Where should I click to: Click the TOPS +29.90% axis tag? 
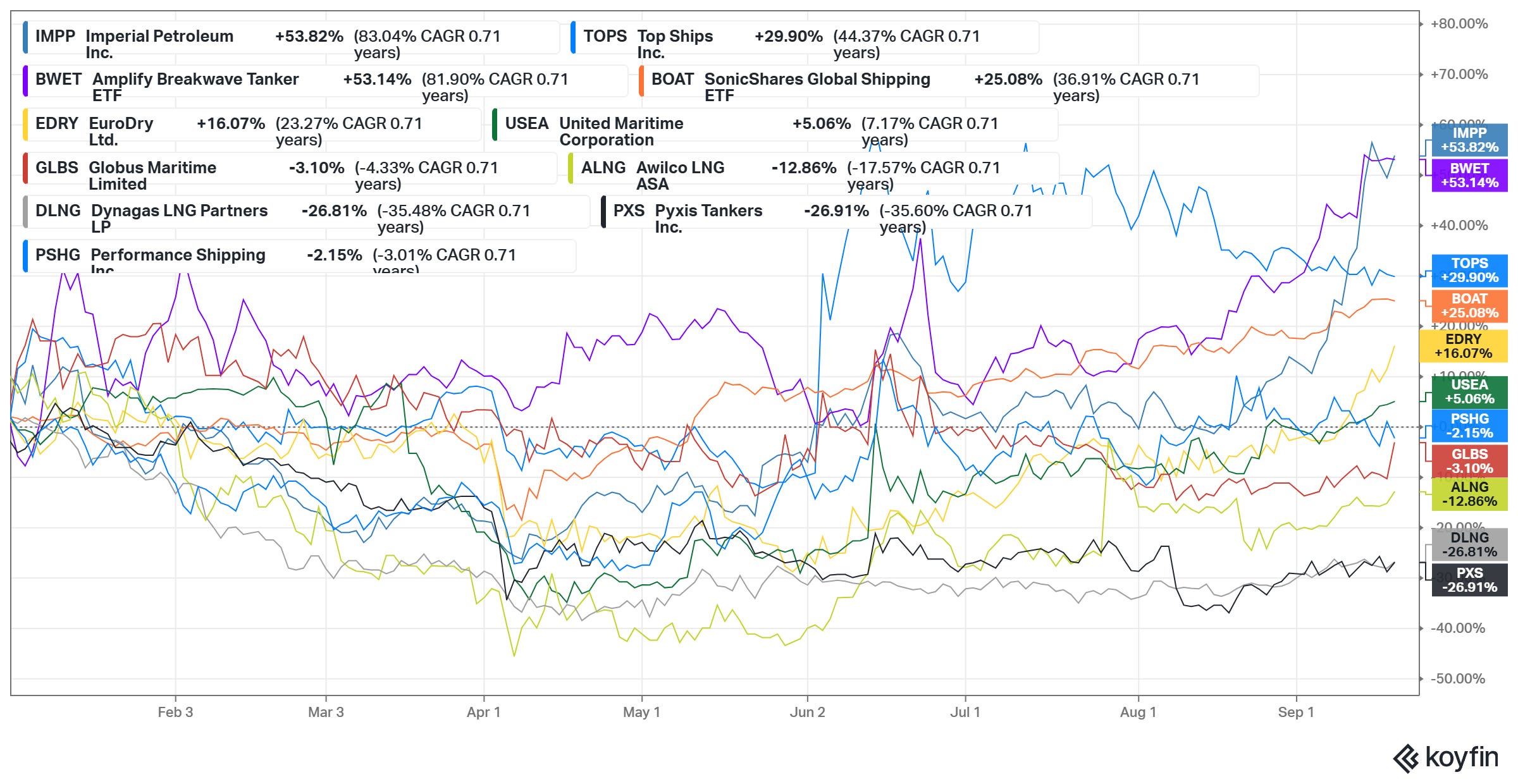pos(1469,271)
